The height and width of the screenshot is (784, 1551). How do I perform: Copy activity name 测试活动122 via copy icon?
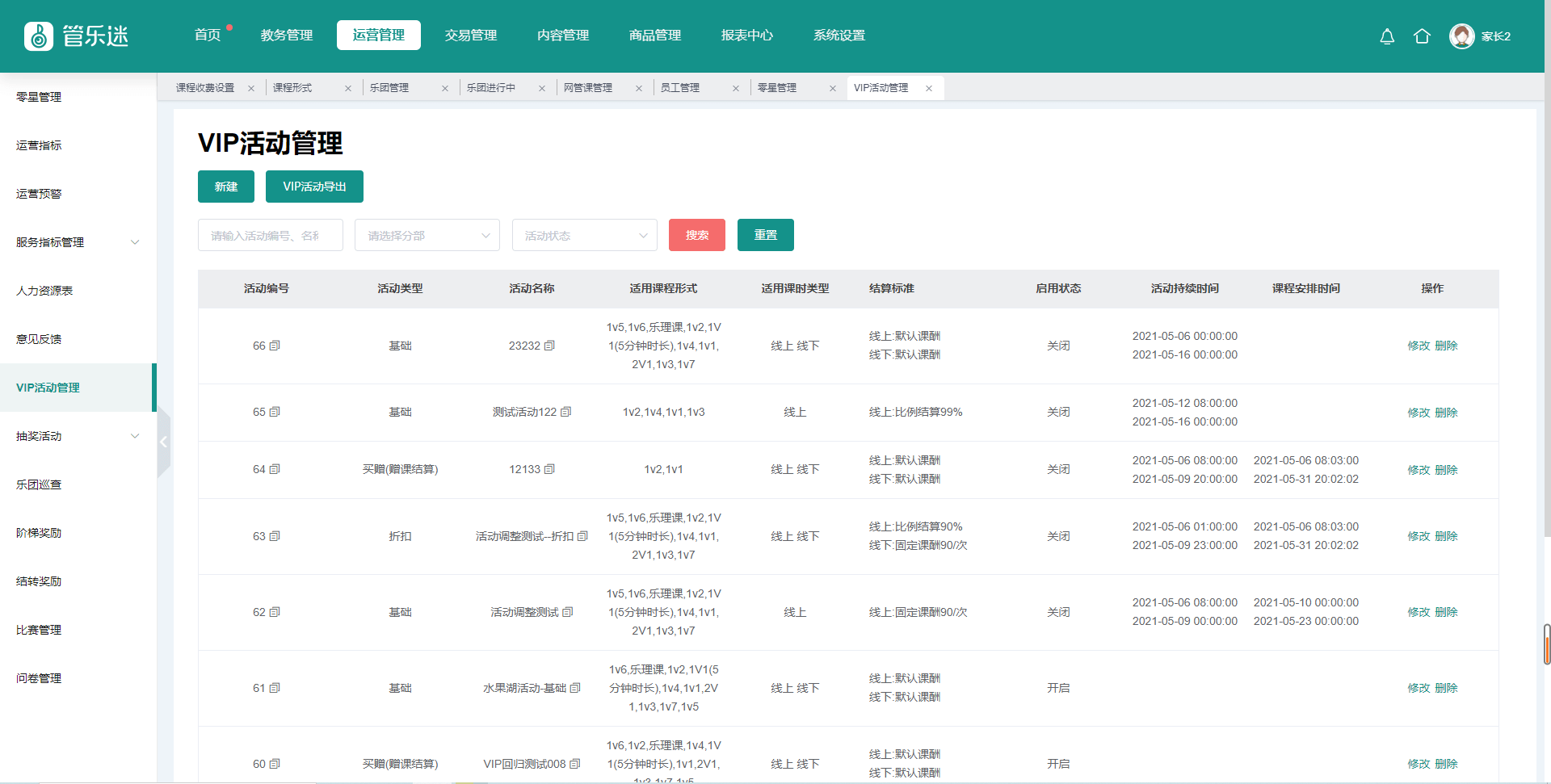(x=566, y=412)
